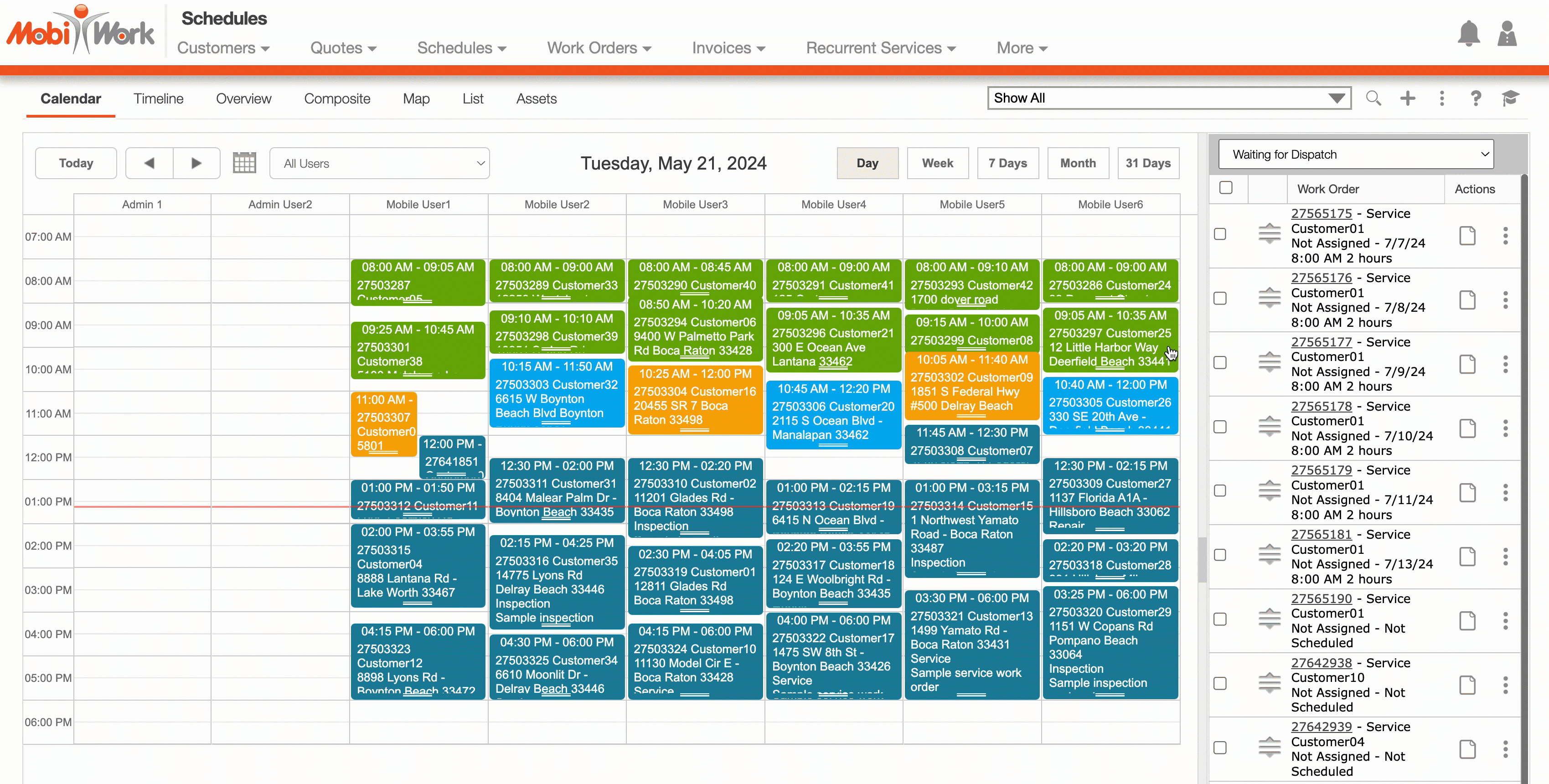Open the All Users dropdown
This screenshot has height=784, width=1549.
pyautogui.click(x=379, y=164)
